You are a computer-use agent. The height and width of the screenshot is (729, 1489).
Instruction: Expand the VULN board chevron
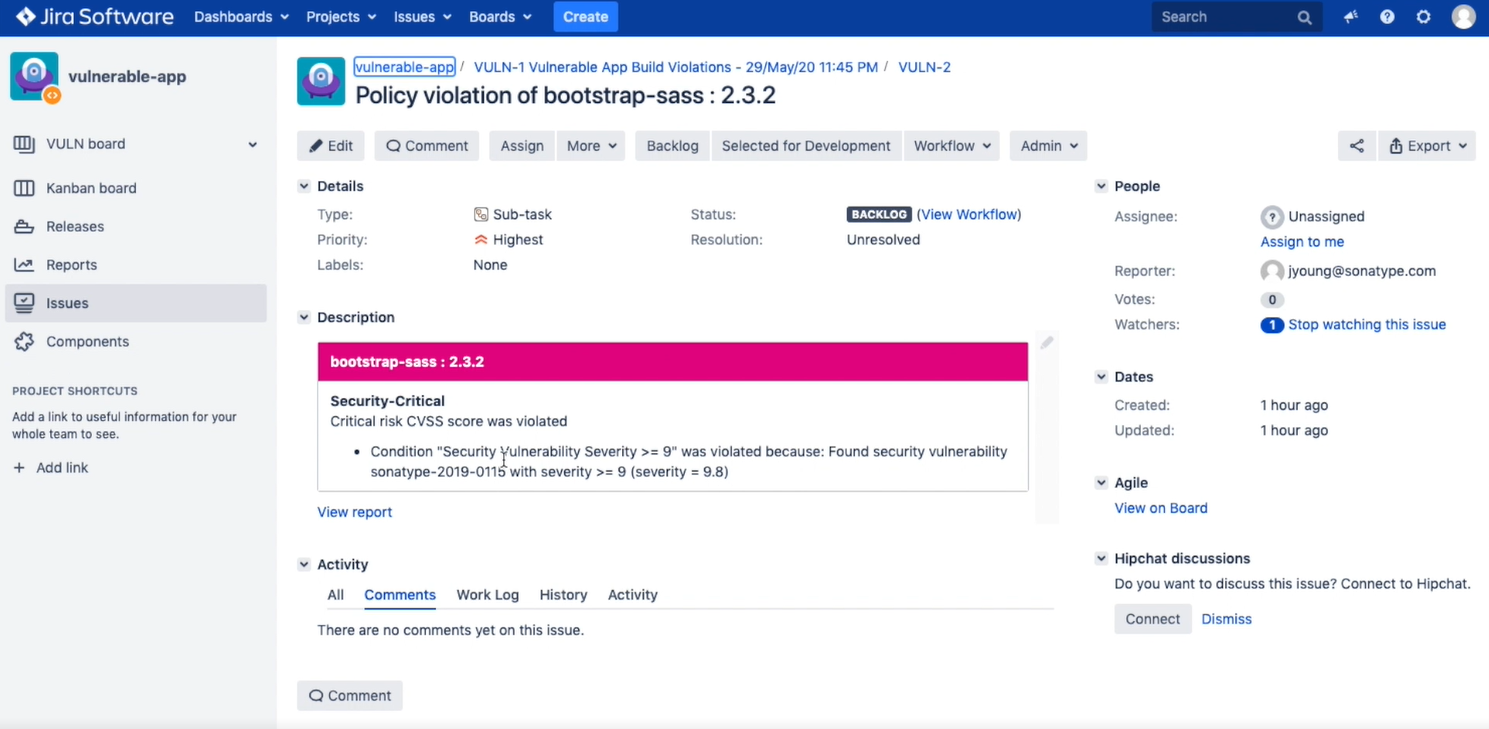coord(253,145)
